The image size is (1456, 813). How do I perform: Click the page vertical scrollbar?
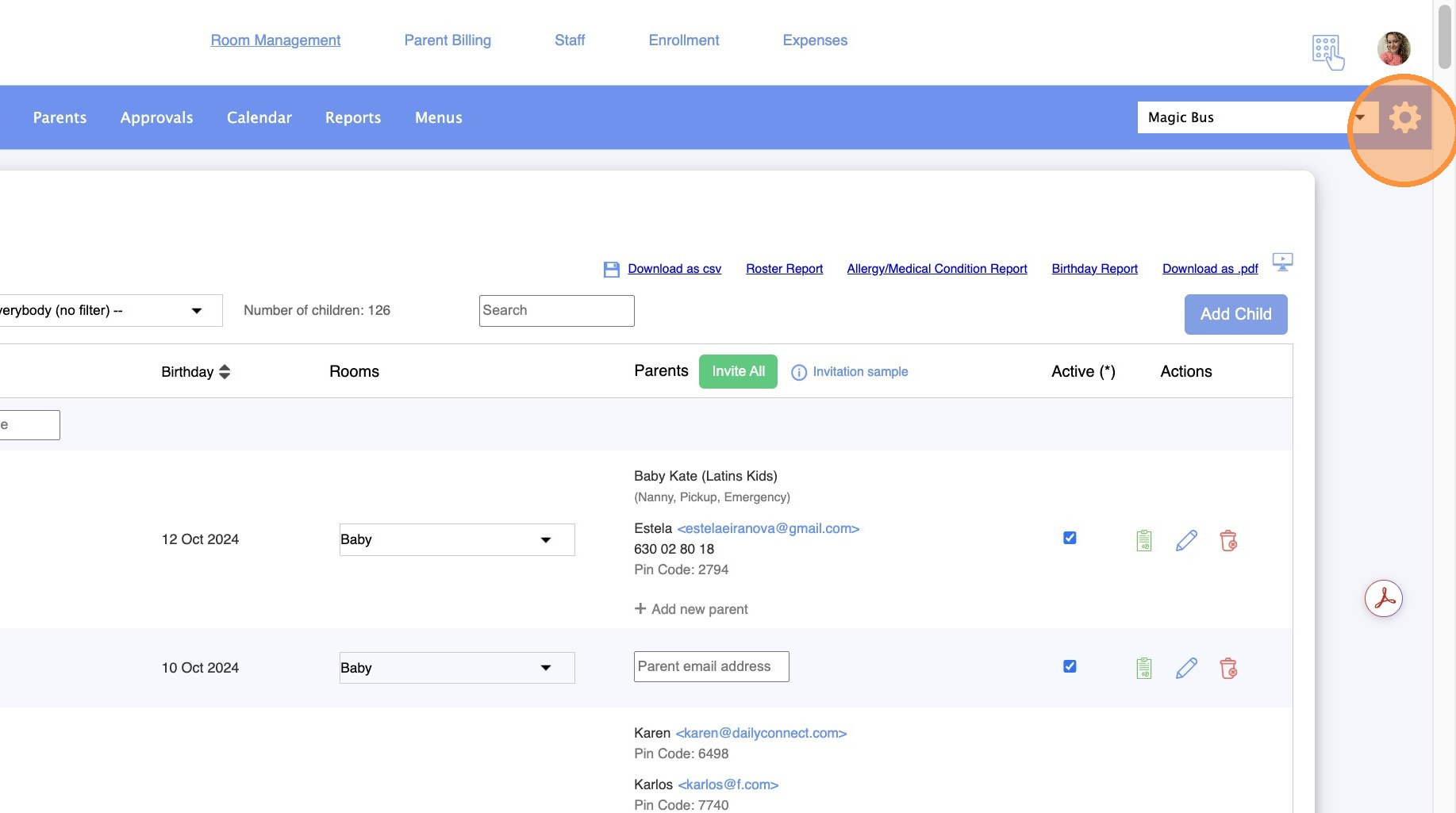(x=1445, y=37)
